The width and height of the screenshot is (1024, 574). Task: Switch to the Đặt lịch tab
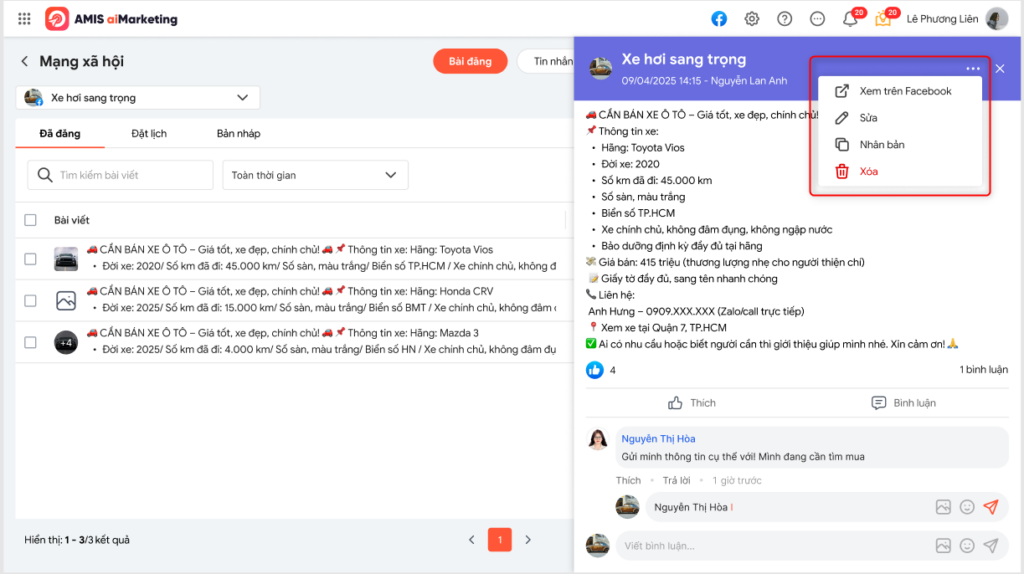149,134
